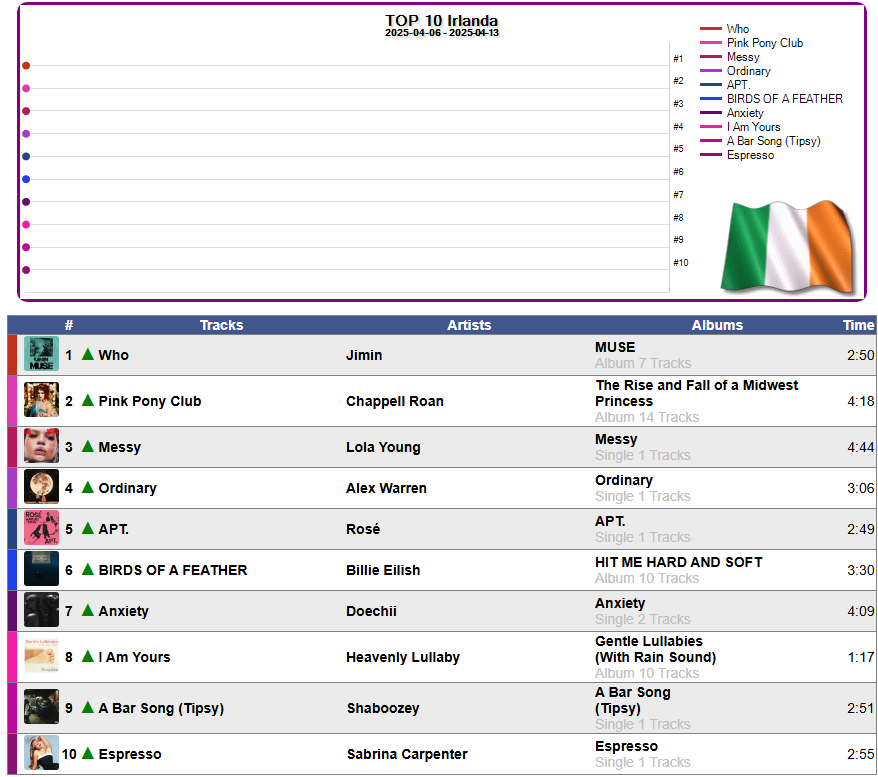Click the A Bar Song cover thumbnail
Image resolution: width=878 pixels, height=777 pixels.
(41, 706)
